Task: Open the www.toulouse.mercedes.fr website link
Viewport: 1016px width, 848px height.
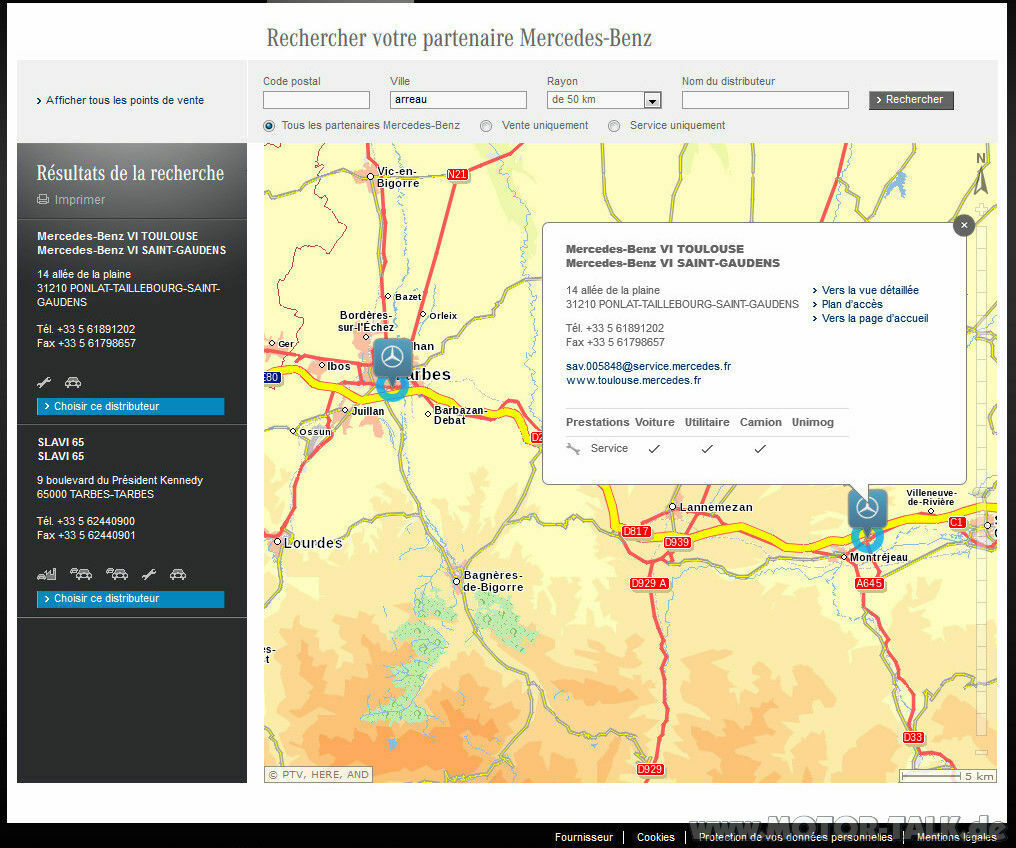Action: (x=634, y=380)
